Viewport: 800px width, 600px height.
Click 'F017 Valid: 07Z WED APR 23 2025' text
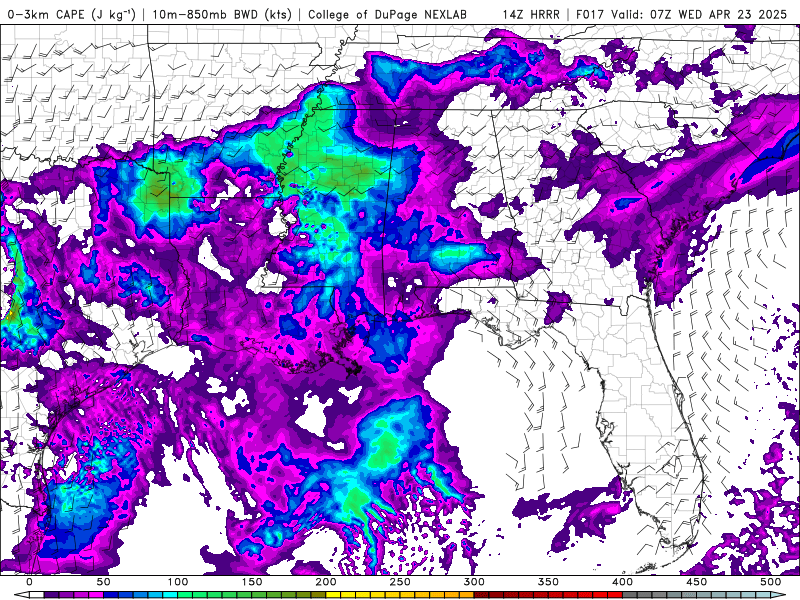tap(681, 14)
